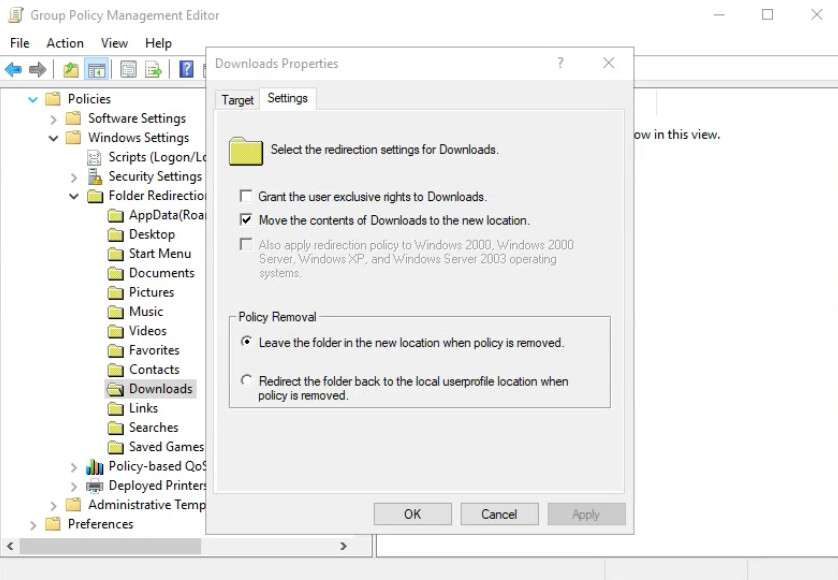This screenshot has width=838, height=580.
Task: Open Help via the question mark icon
Action: pyautogui.click(x=185, y=69)
